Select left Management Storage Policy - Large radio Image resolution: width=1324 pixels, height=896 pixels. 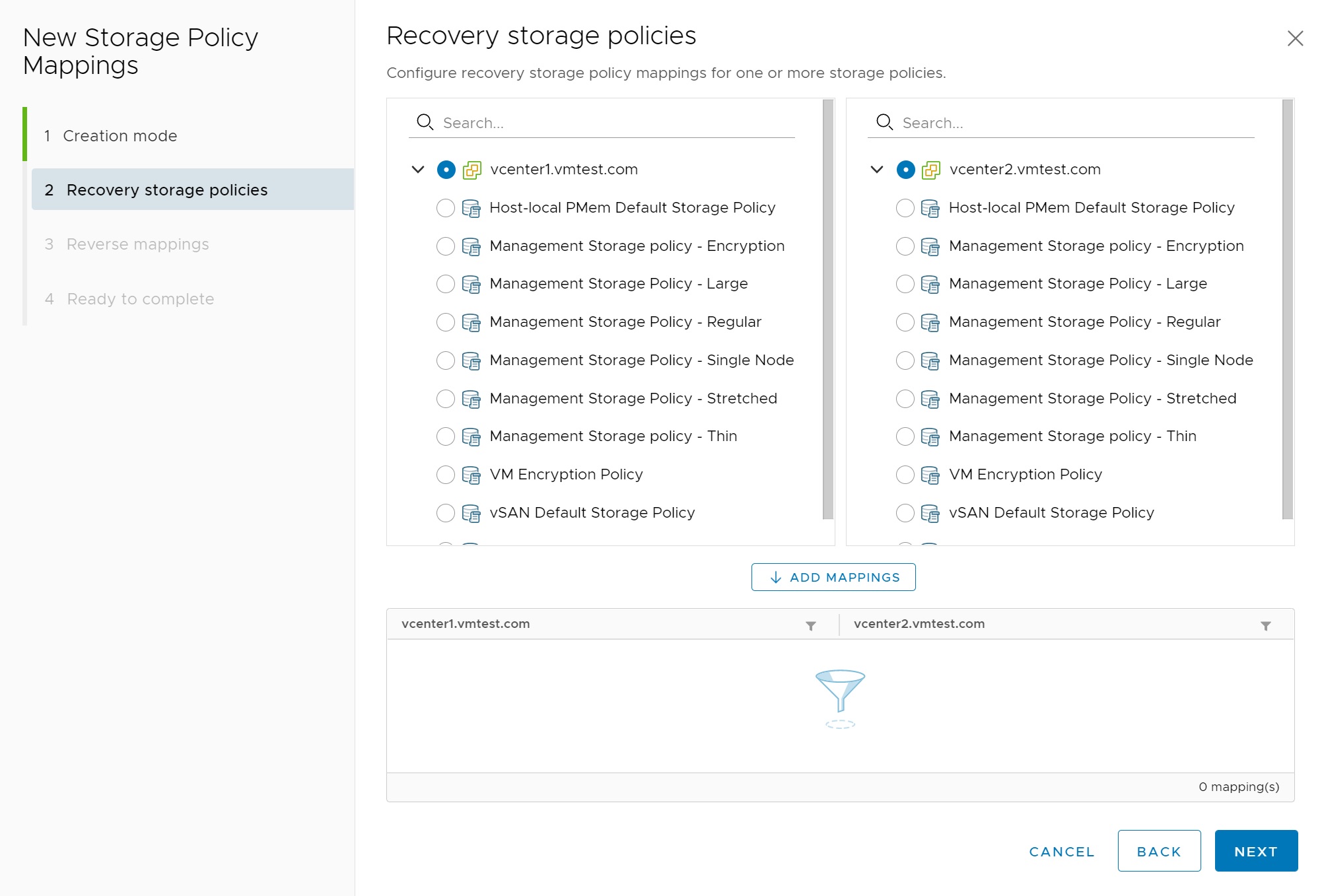(x=446, y=284)
